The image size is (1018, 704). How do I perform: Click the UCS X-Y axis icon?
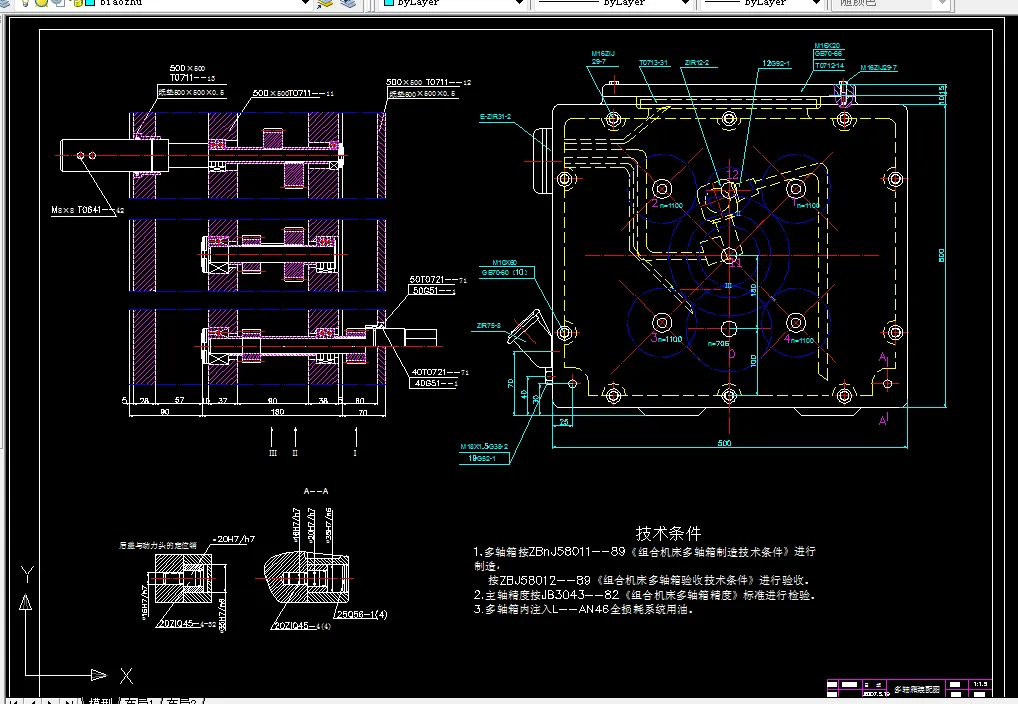pos(75,625)
